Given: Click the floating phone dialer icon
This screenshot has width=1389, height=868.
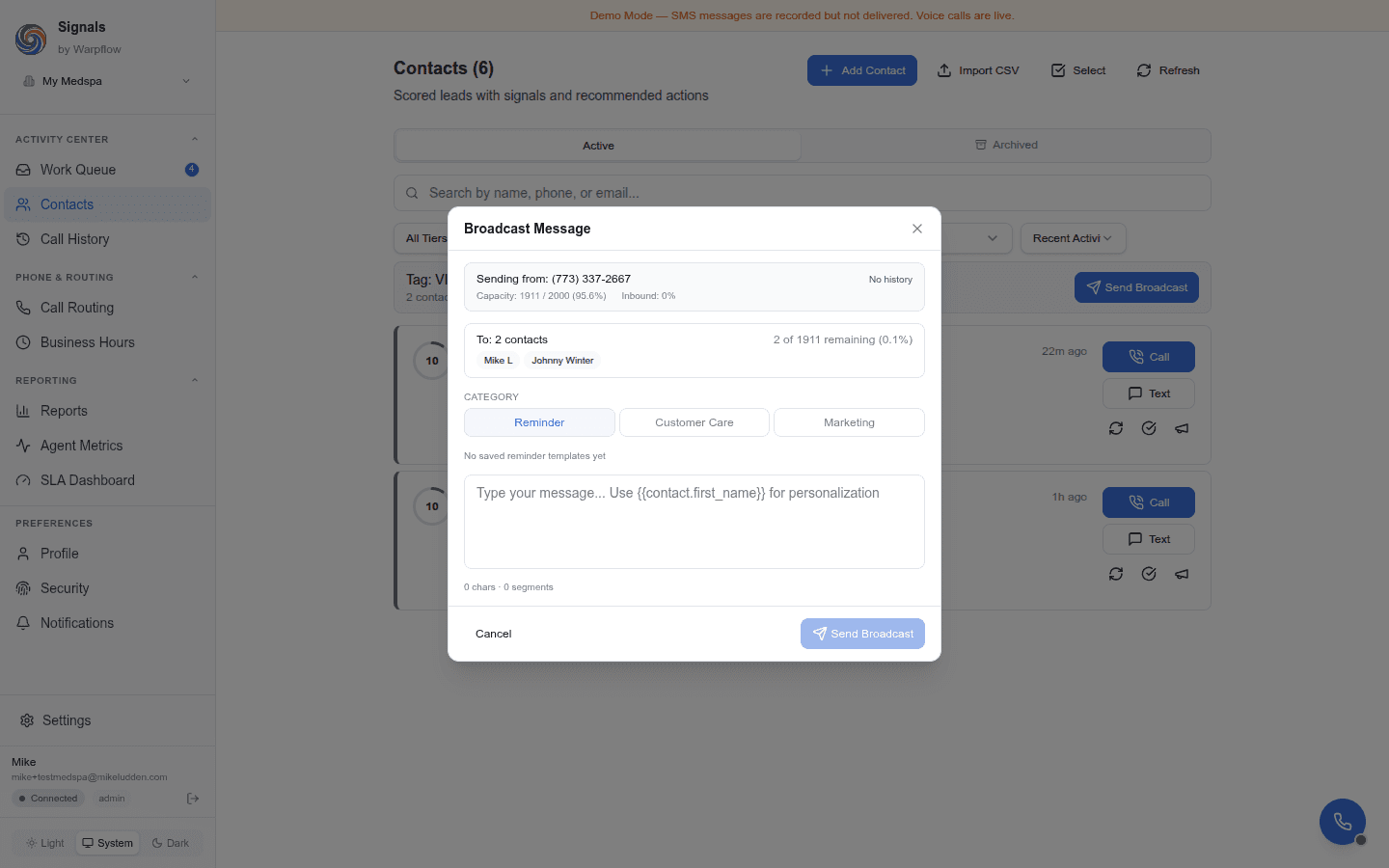Looking at the screenshot, I should 1342,822.
